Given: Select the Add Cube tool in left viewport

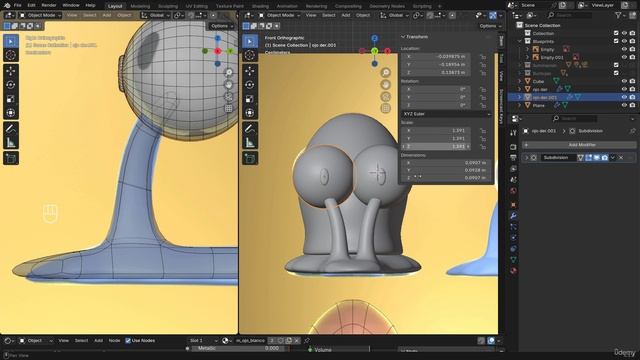Looking at the screenshot, I should pos(11,158).
